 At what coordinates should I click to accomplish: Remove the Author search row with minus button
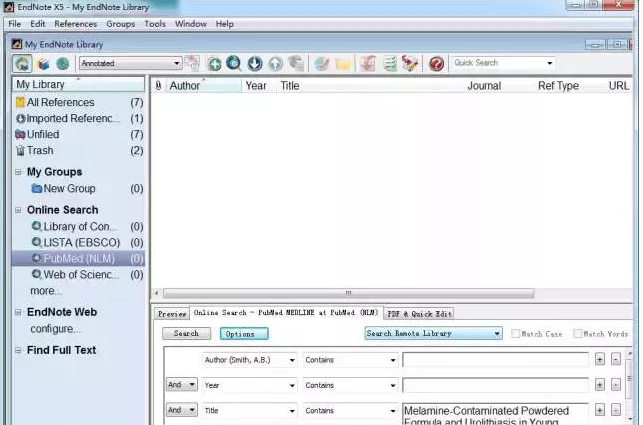616,360
